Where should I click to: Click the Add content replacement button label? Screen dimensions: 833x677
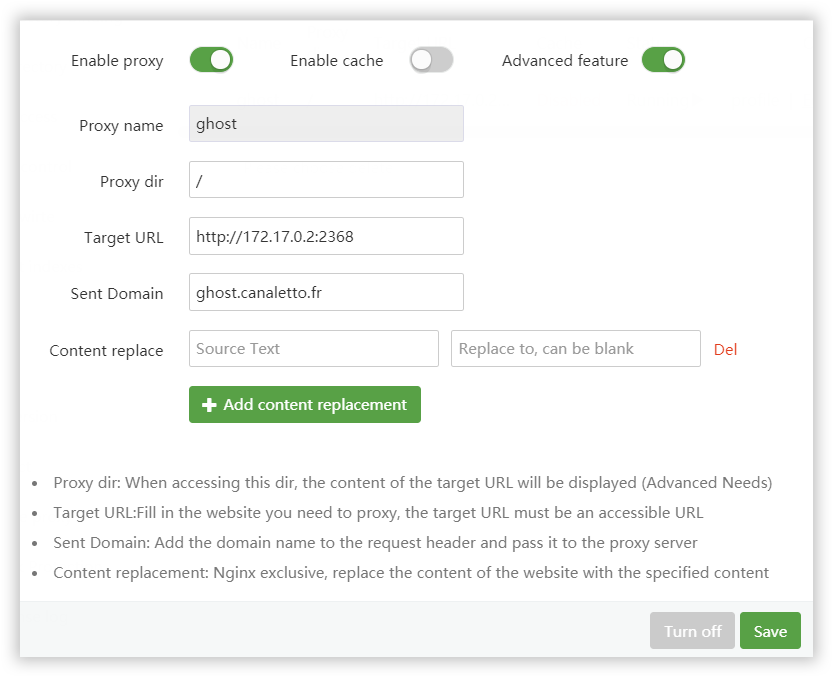coord(315,405)
